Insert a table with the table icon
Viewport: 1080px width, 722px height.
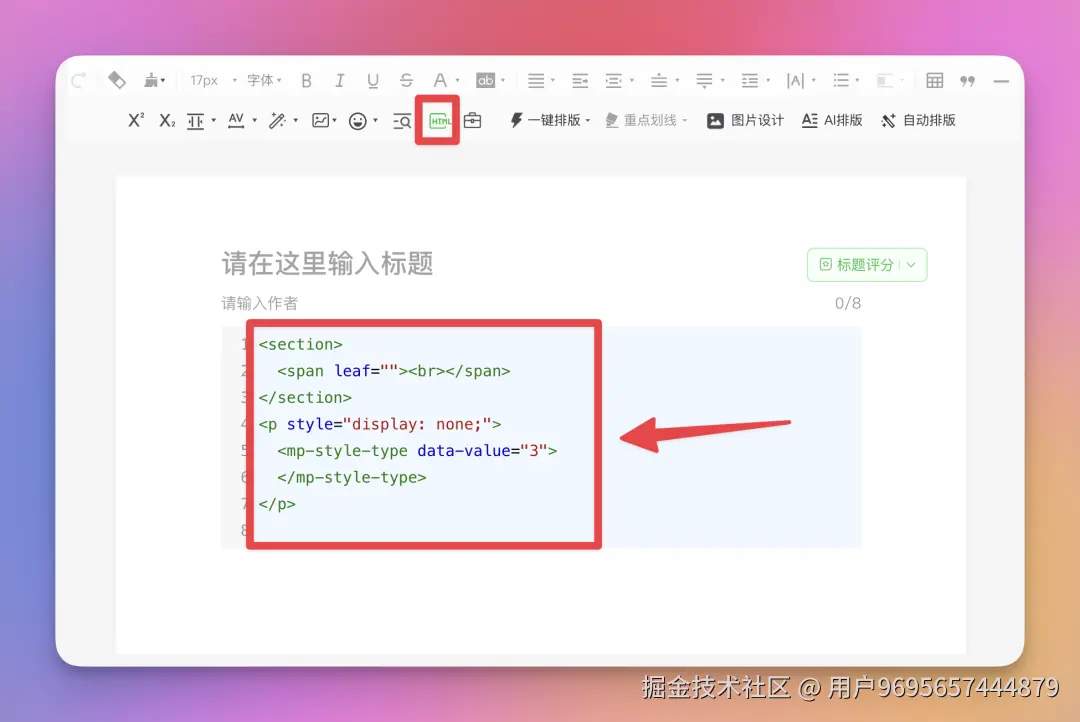pos(934,80)
